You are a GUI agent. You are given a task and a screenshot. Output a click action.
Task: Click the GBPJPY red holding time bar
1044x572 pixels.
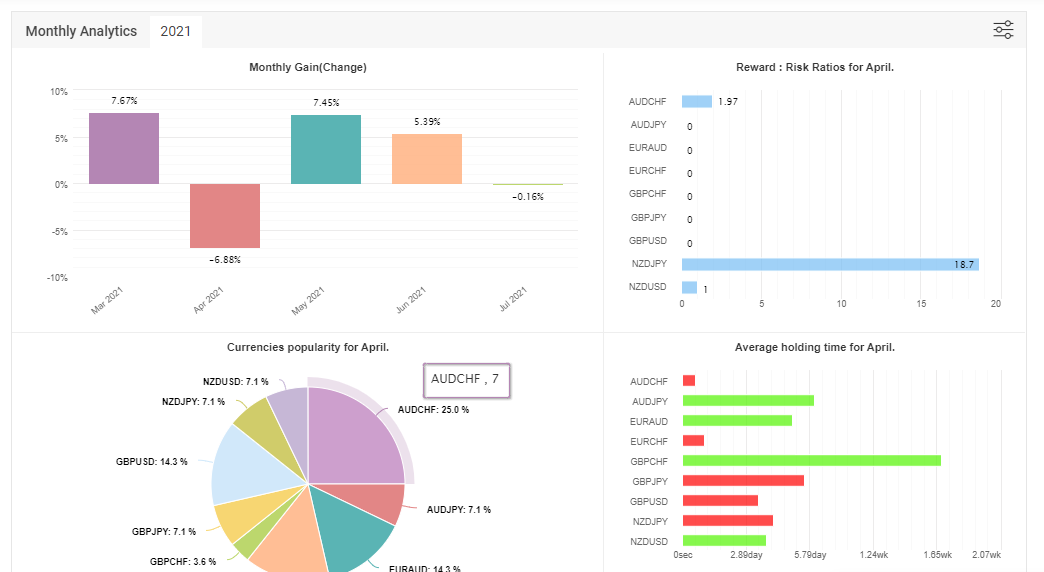click(743, 481)
